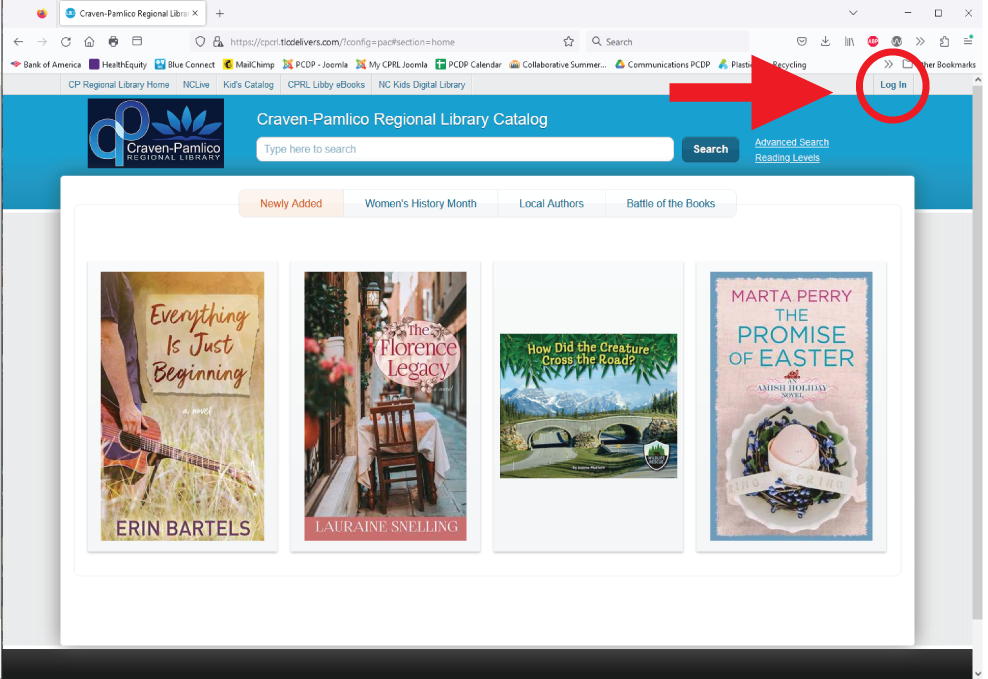Open the Firefox hamburger menu
This screenshot has height=679, width=988.
pos(968,42)
